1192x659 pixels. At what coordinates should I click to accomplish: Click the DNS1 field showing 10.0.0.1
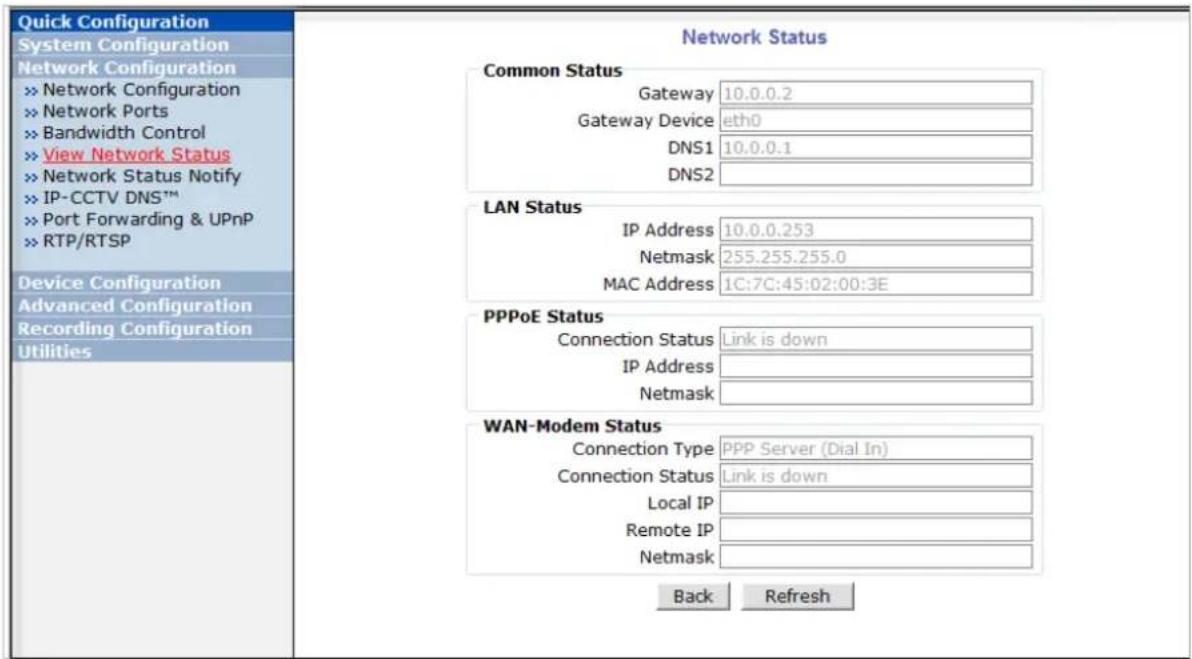876,147
